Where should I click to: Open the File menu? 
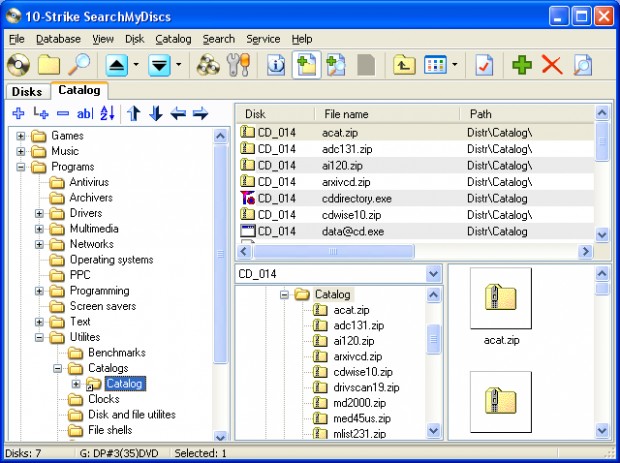coord(17,39)
